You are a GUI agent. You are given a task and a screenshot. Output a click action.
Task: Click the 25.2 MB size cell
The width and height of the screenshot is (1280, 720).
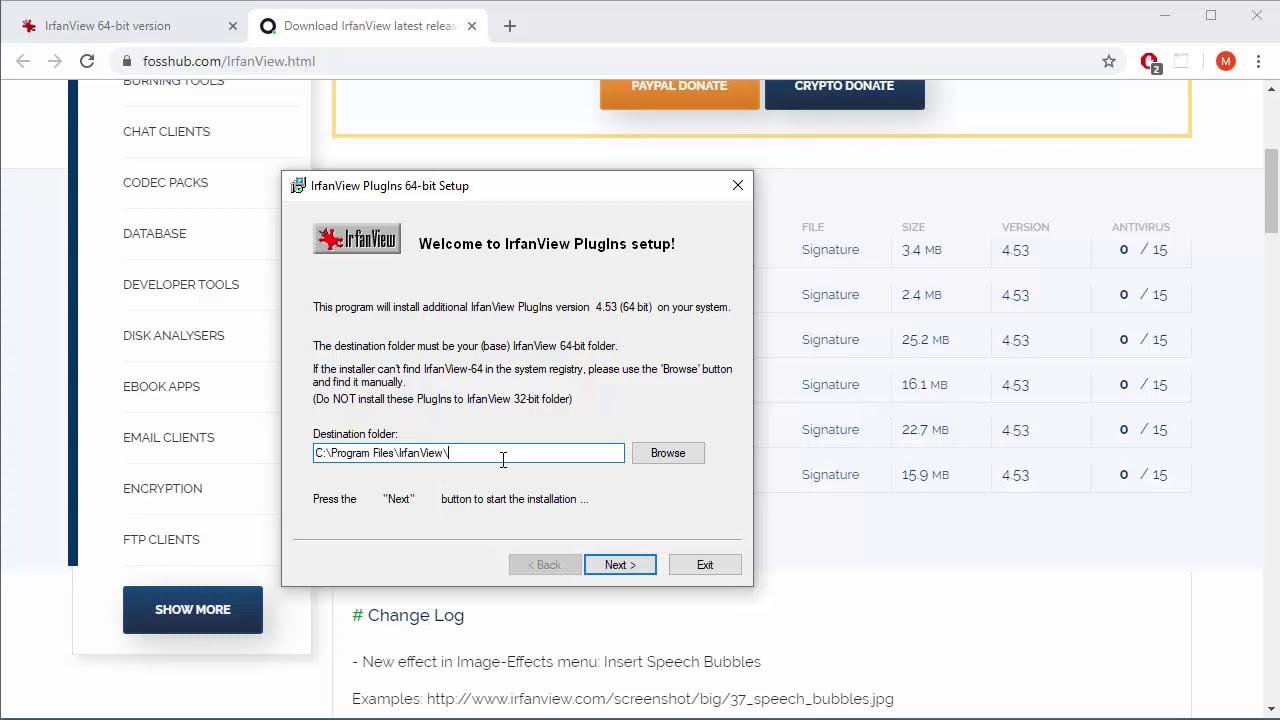point(925,340)
